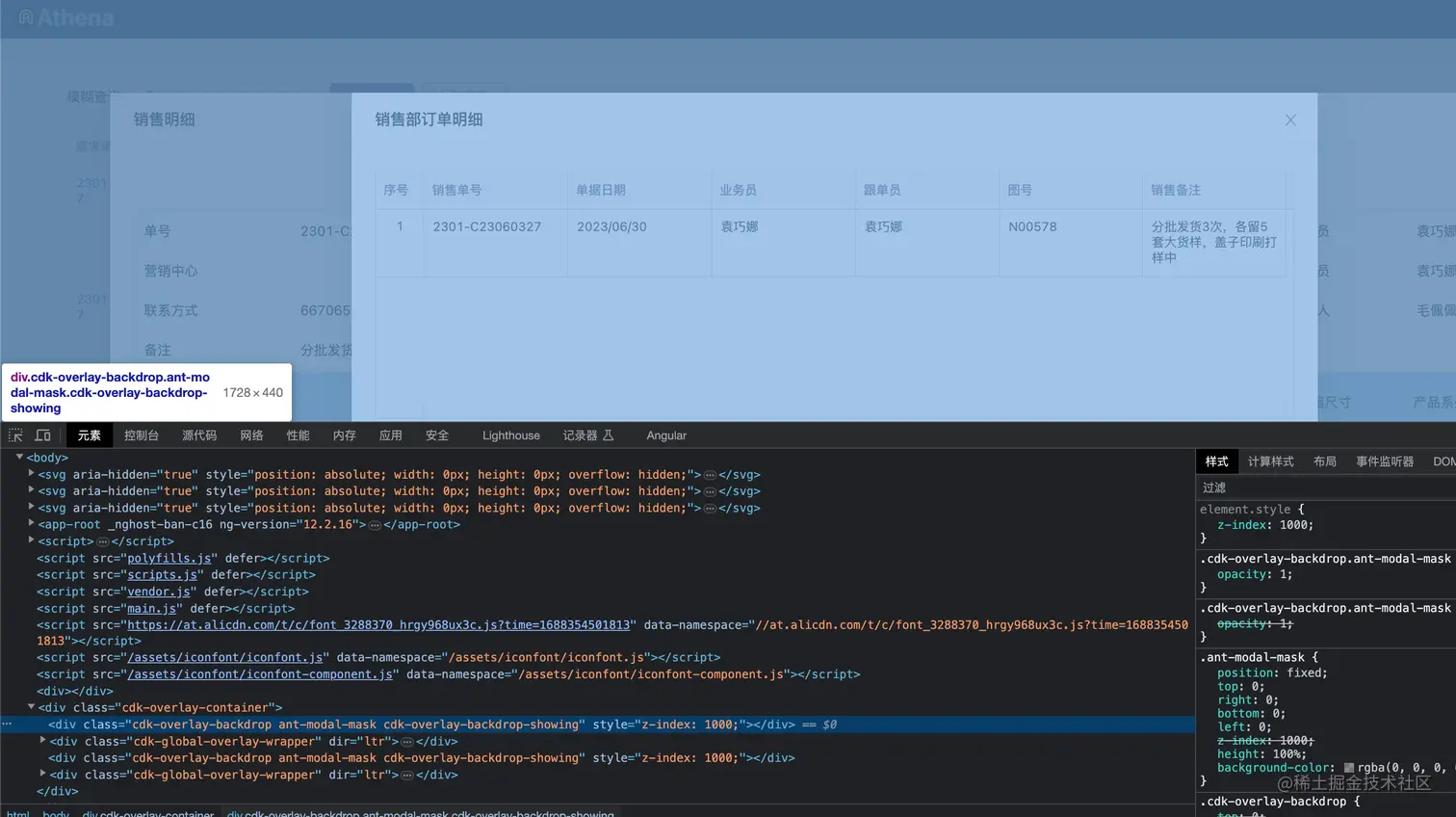Click the 销售单号 column header
The image size is (1456, 817).
coord(456,190)
